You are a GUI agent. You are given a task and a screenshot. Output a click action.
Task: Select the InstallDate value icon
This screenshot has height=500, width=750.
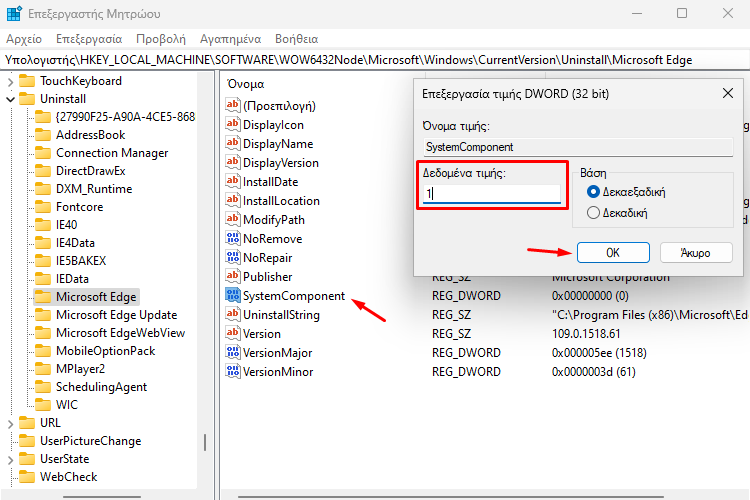[x=232, y=181]
